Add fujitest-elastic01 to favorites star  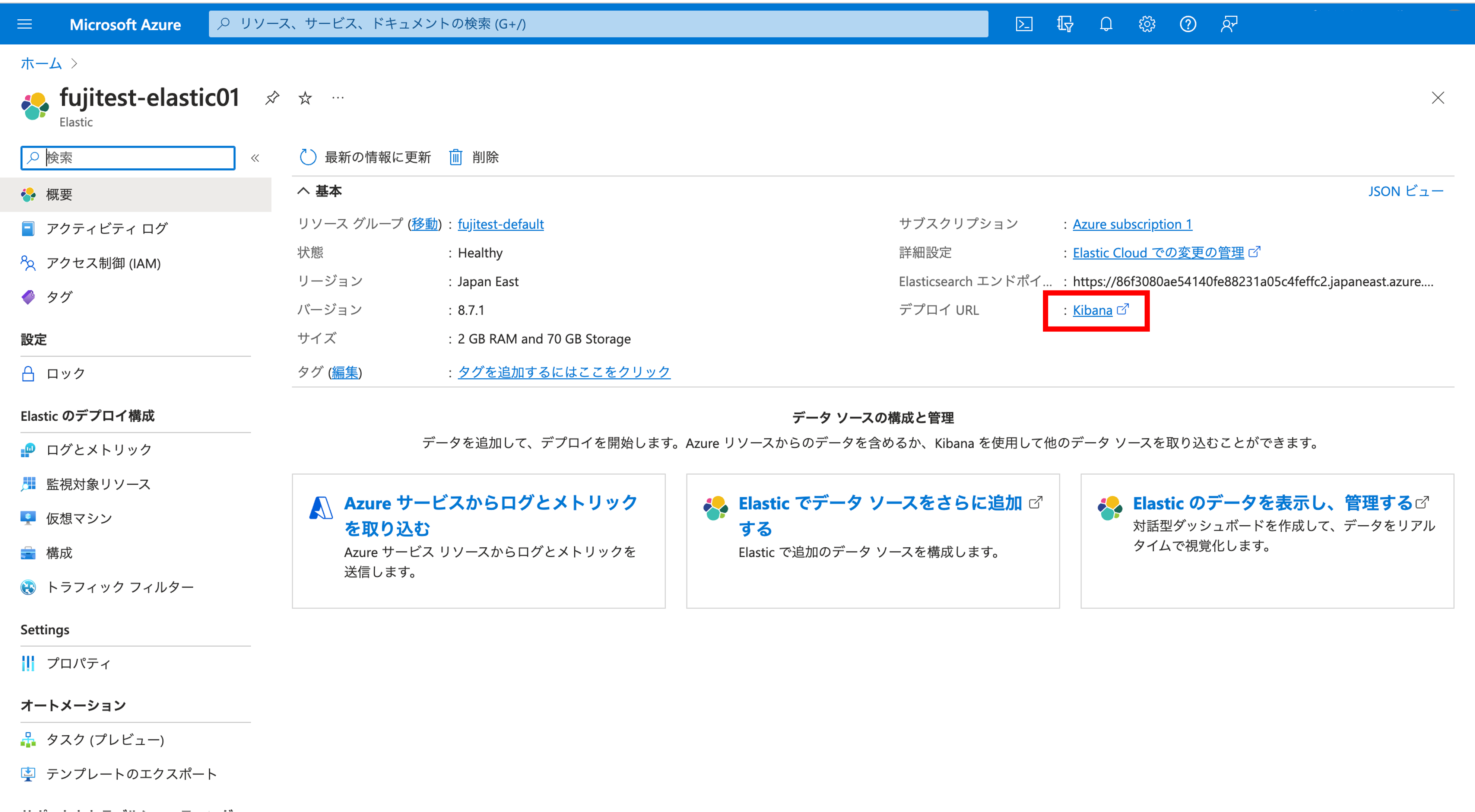tap(305, 98)
